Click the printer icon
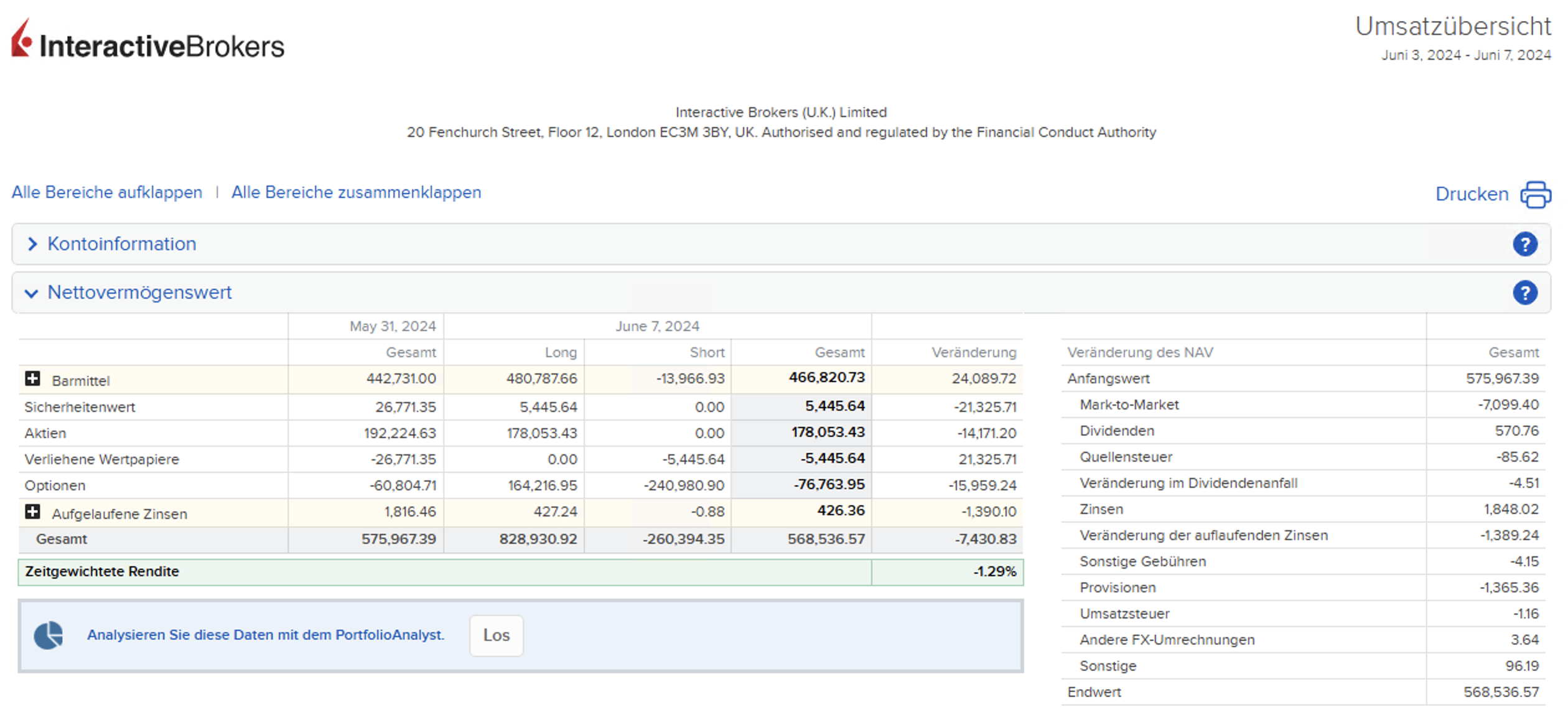The width and height of the screenshot is (1568, 712). pos(1536,194)
